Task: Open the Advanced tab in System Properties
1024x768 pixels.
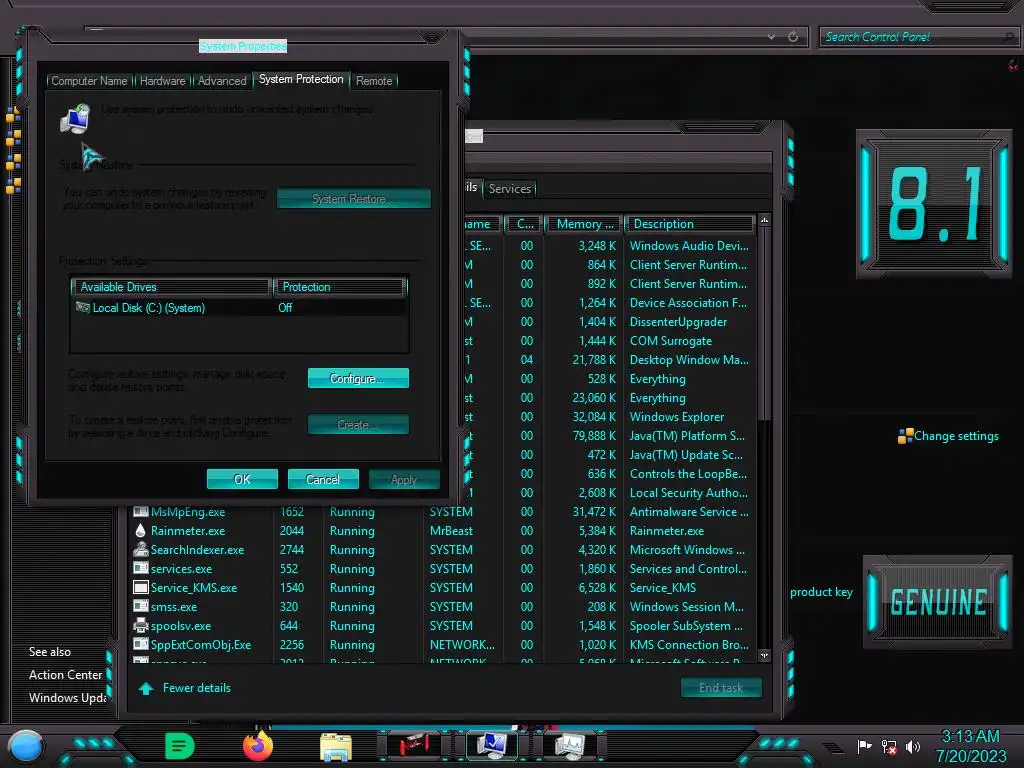Action: [x=222, y=81]
